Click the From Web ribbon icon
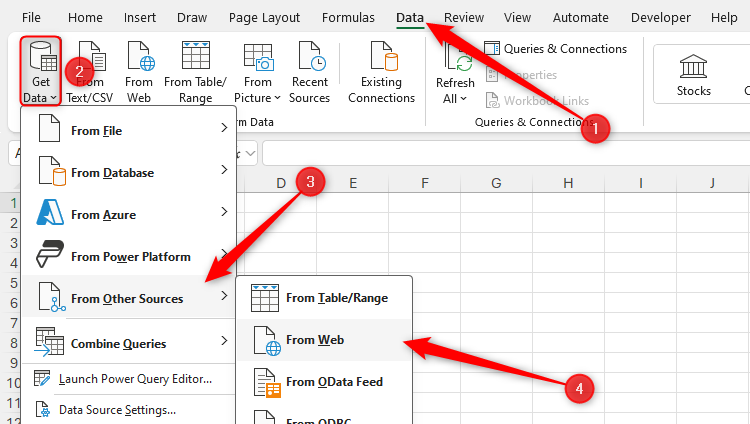 click(139, 60)
